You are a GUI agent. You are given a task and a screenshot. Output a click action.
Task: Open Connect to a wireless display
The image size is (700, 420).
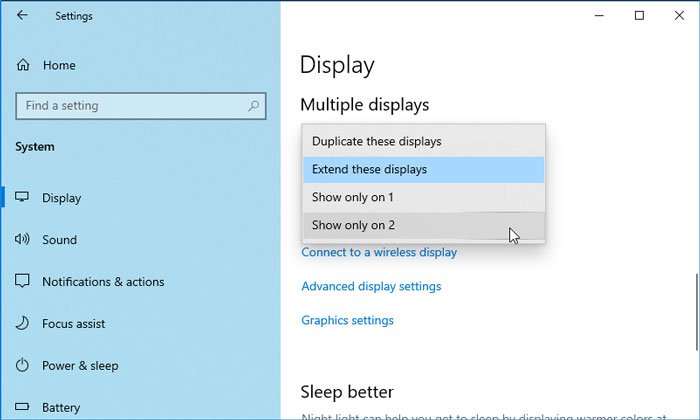(379, 252)
